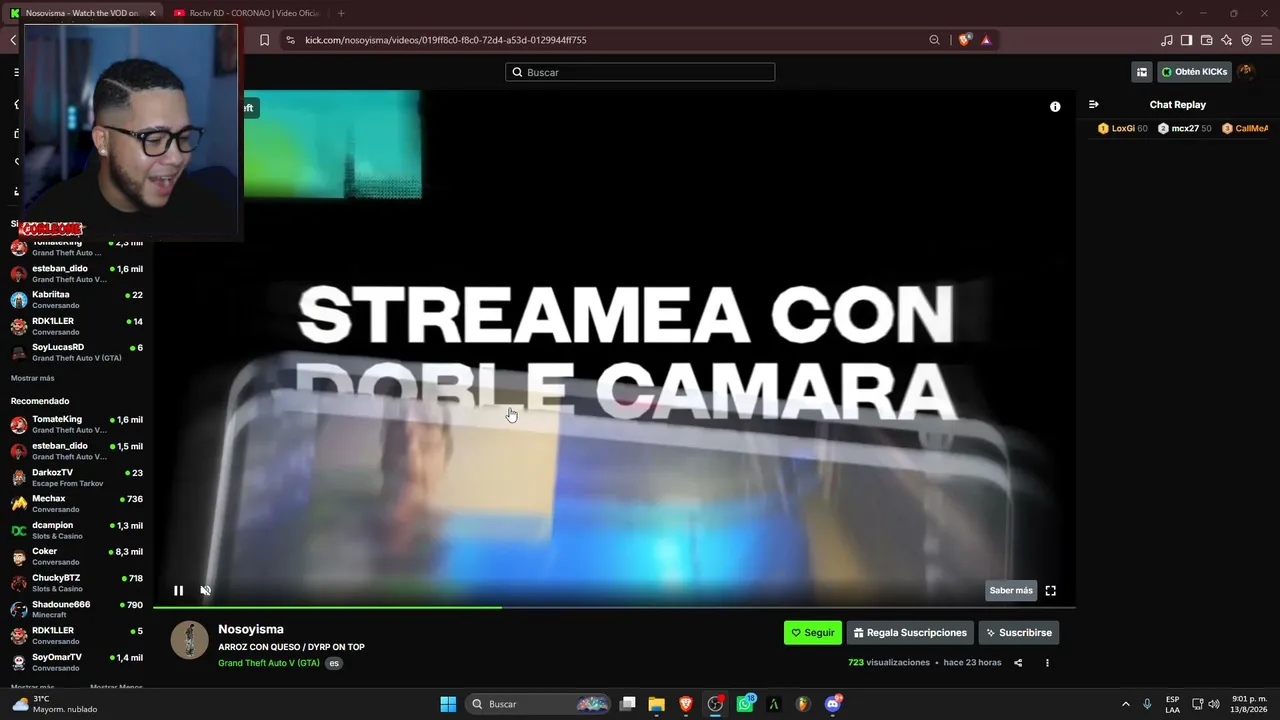Select LoxGi in chat leaderboard
1280x720 pixels.
click(1123, 128)
